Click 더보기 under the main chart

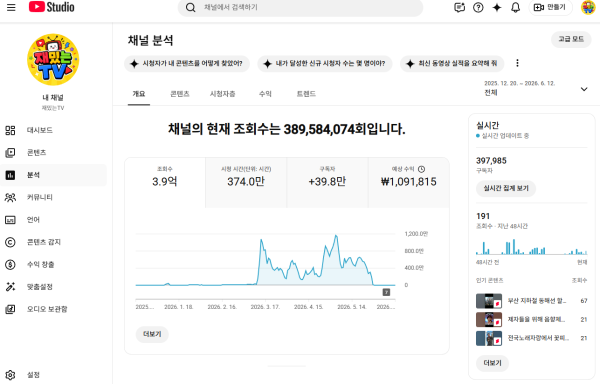coord(152,334)
